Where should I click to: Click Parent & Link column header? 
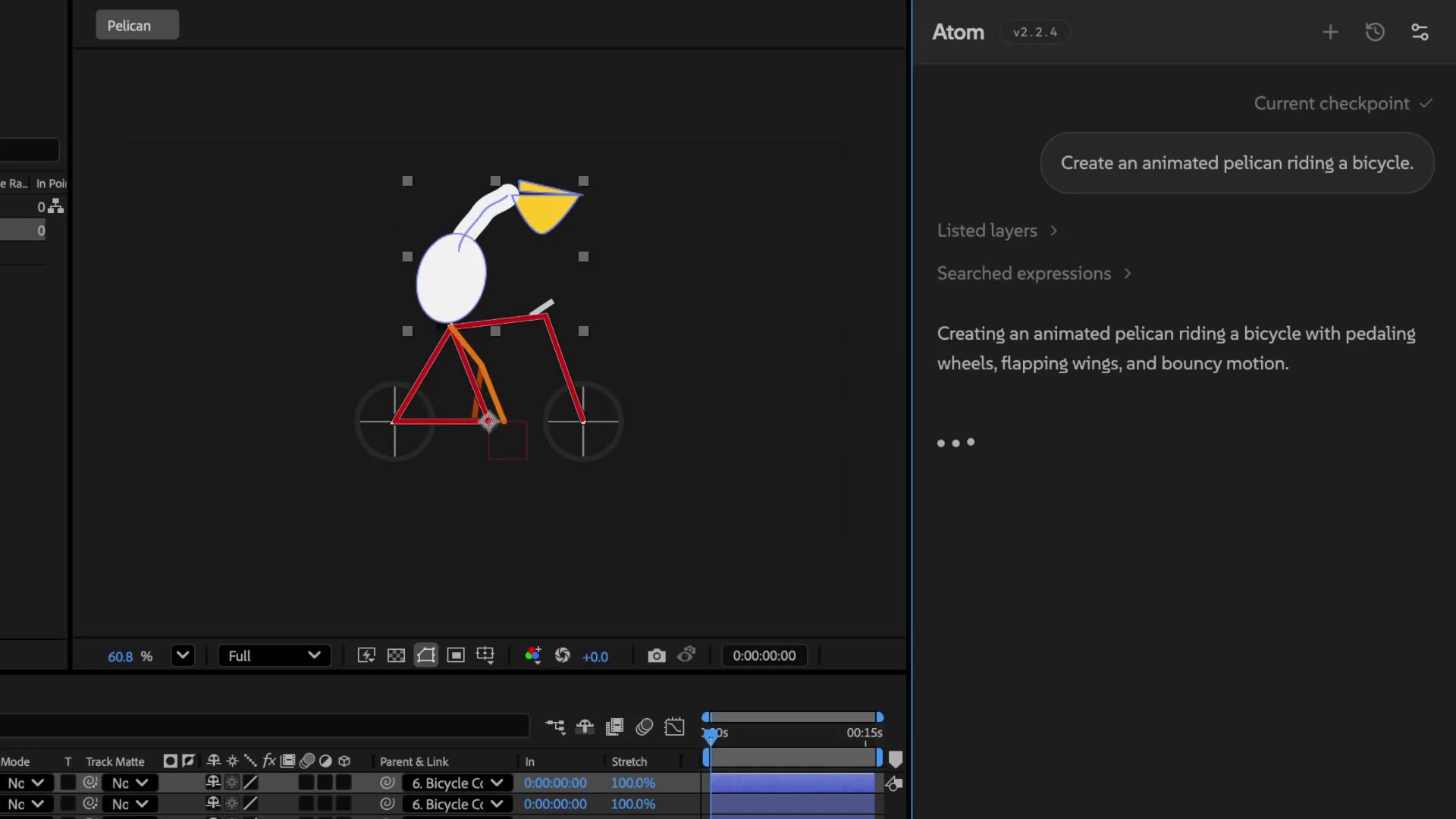coord(414,761)
